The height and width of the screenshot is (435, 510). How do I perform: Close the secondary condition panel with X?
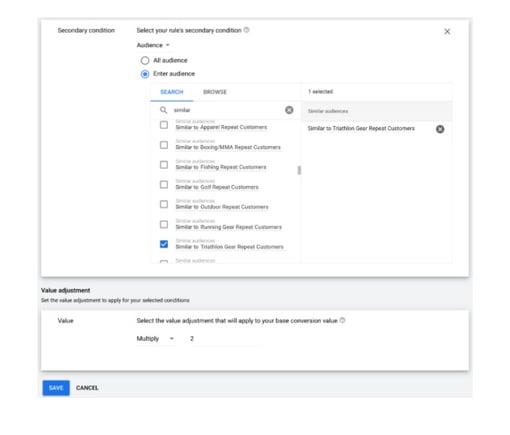[x=447, y=32]
